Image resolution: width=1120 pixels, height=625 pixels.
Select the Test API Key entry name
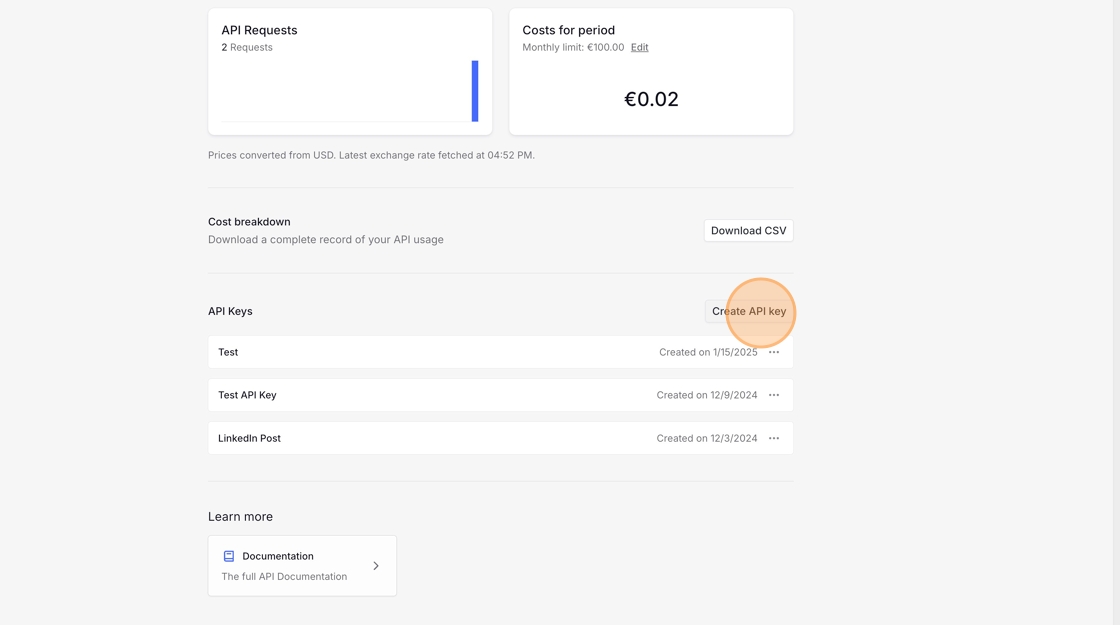tap(247, 395)
